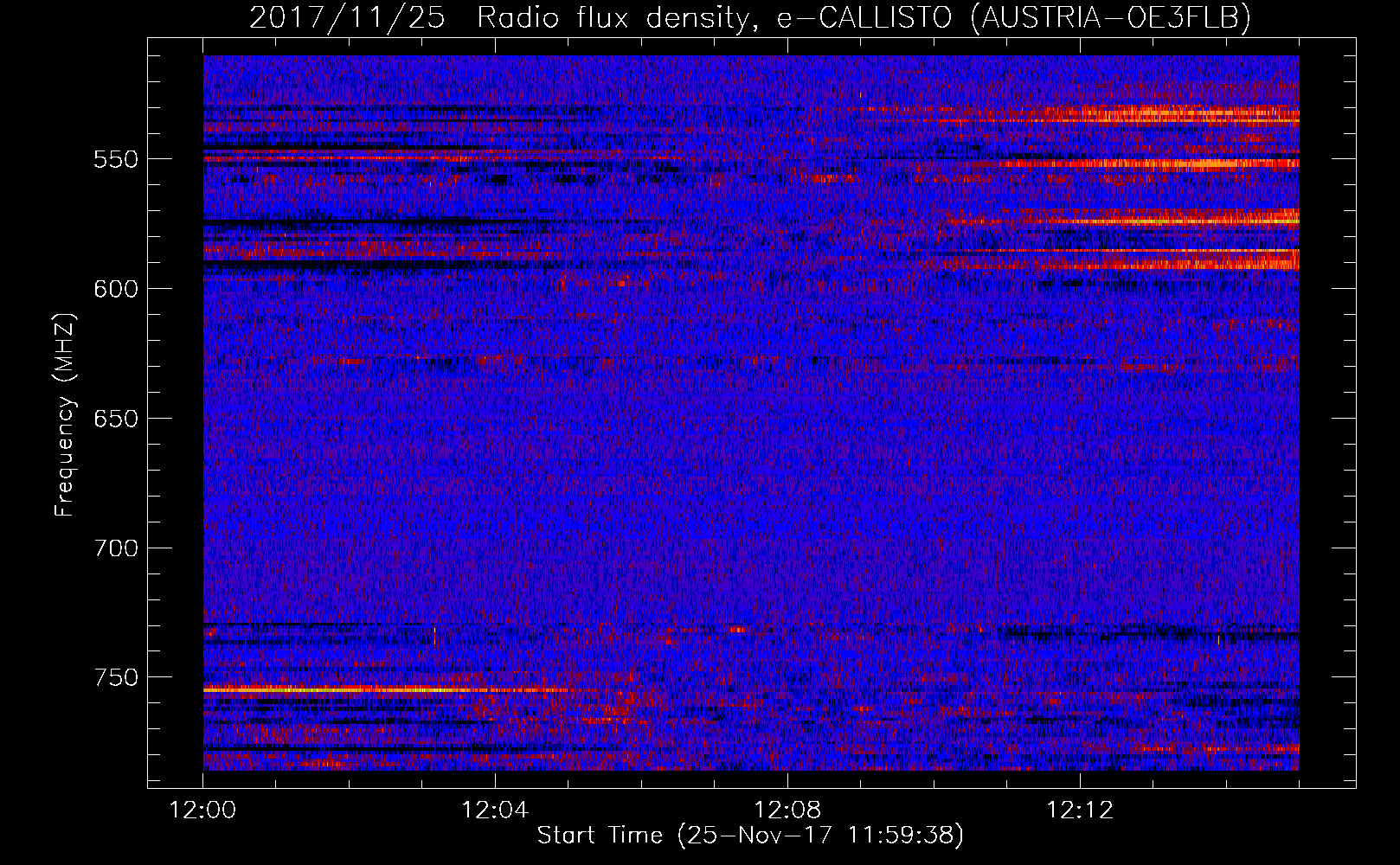Click the 12:12 time tick label
The height and width of the screenshot is (865, 1400).
(1080, 810)
